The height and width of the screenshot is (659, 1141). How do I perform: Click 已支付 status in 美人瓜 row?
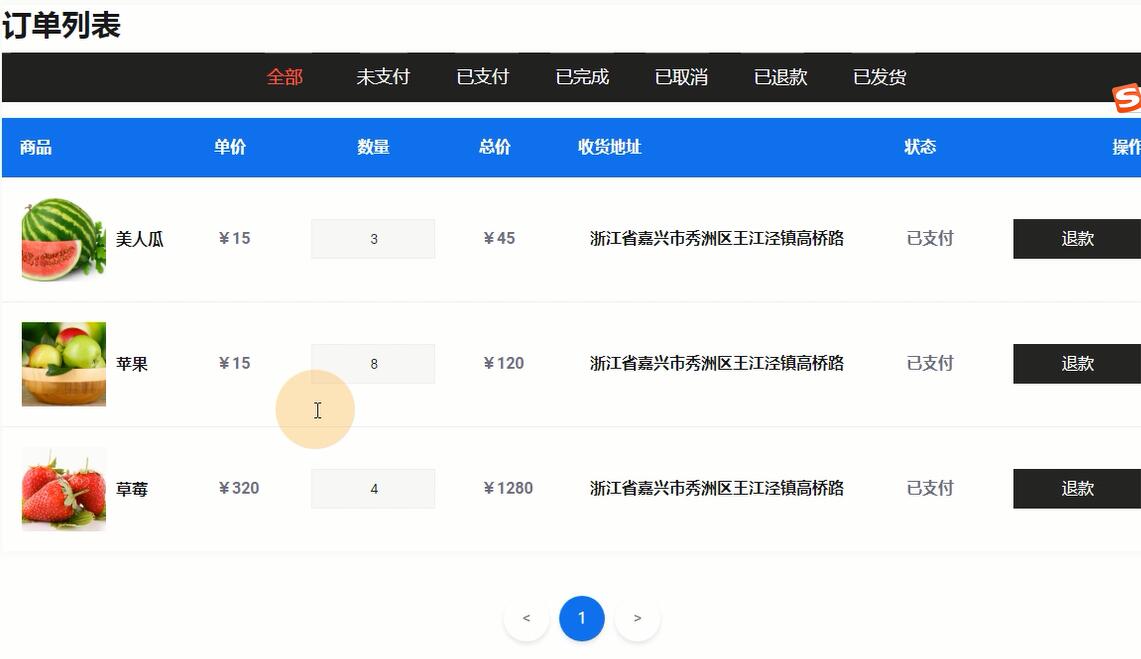tap(930, 239)
